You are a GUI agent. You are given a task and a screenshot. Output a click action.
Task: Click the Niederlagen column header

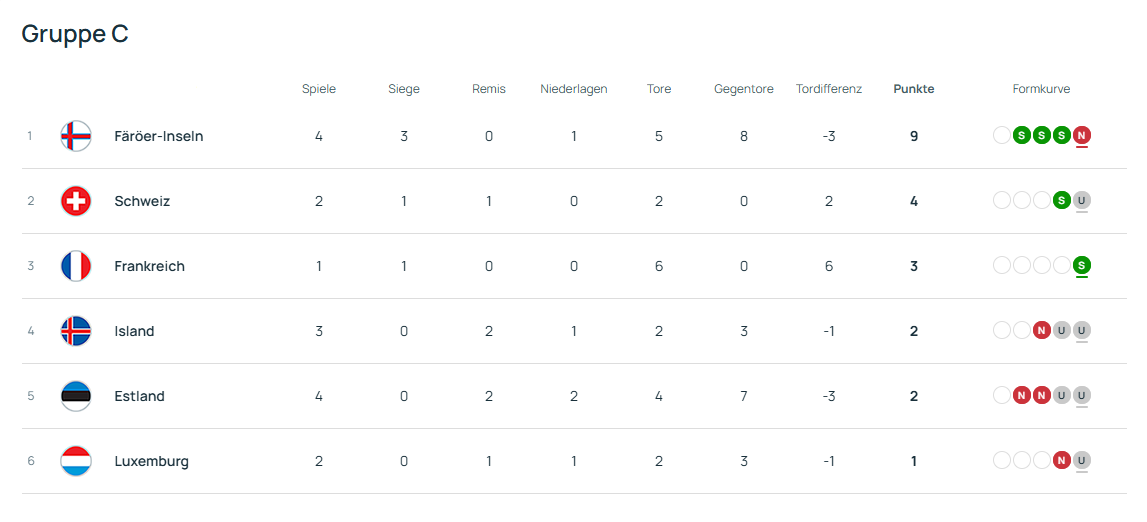[573, 89]
